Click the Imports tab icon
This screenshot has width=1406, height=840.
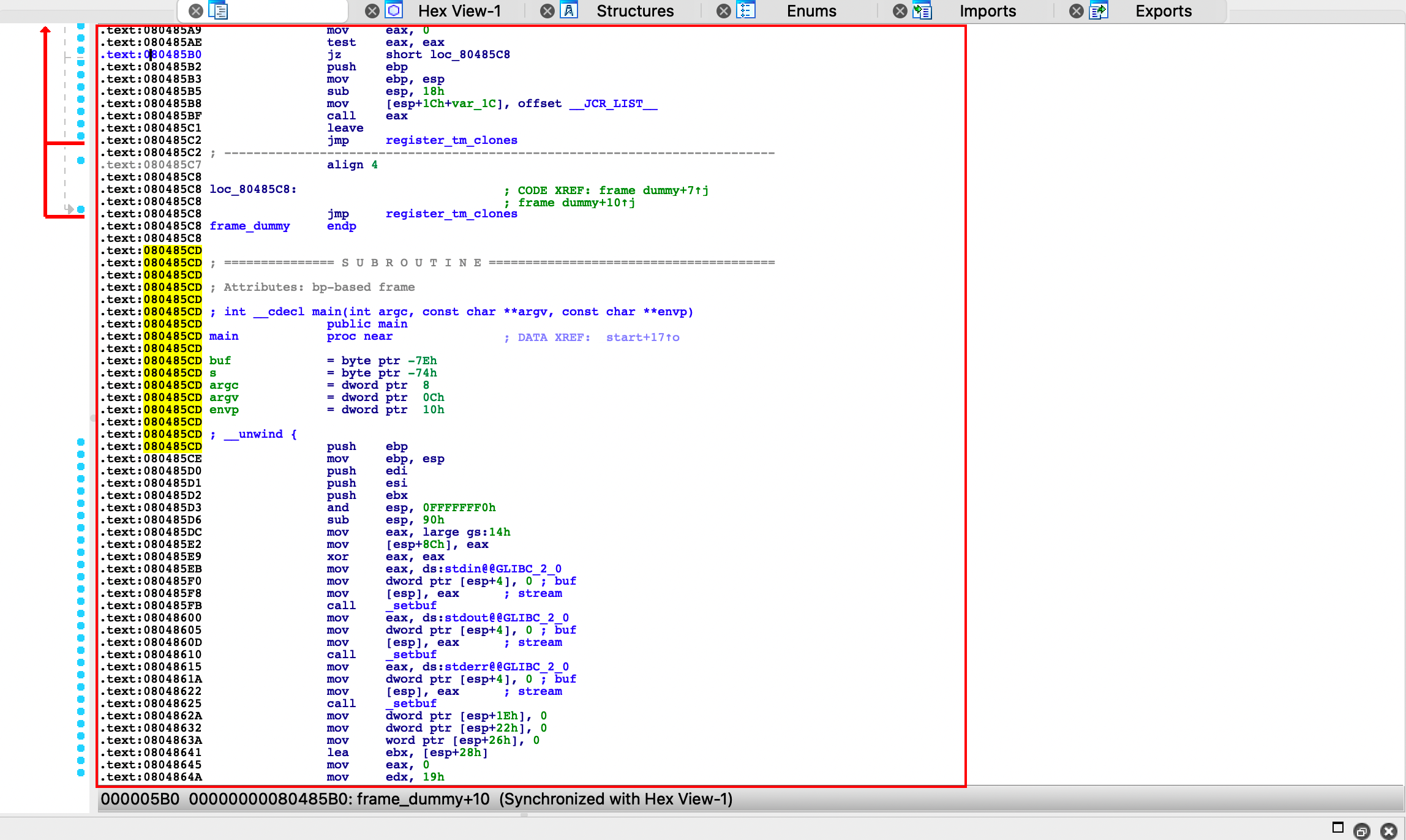tap(922, 11)
